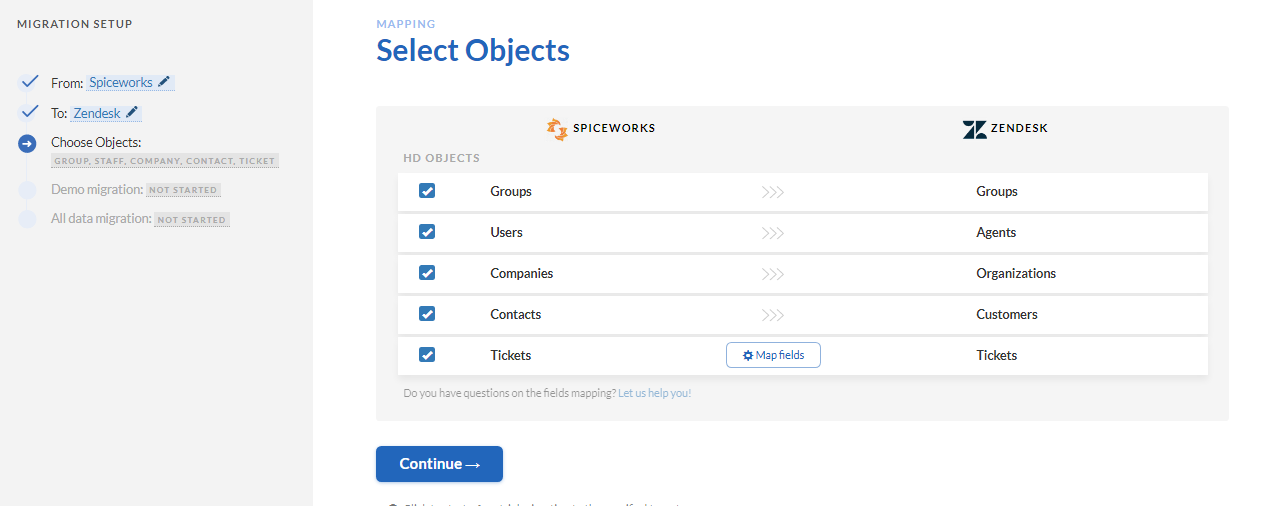Click the checkmark icon beside To step
This screenshot has height=506, width=1277.
pyautogui.click(x=29, y=112)
